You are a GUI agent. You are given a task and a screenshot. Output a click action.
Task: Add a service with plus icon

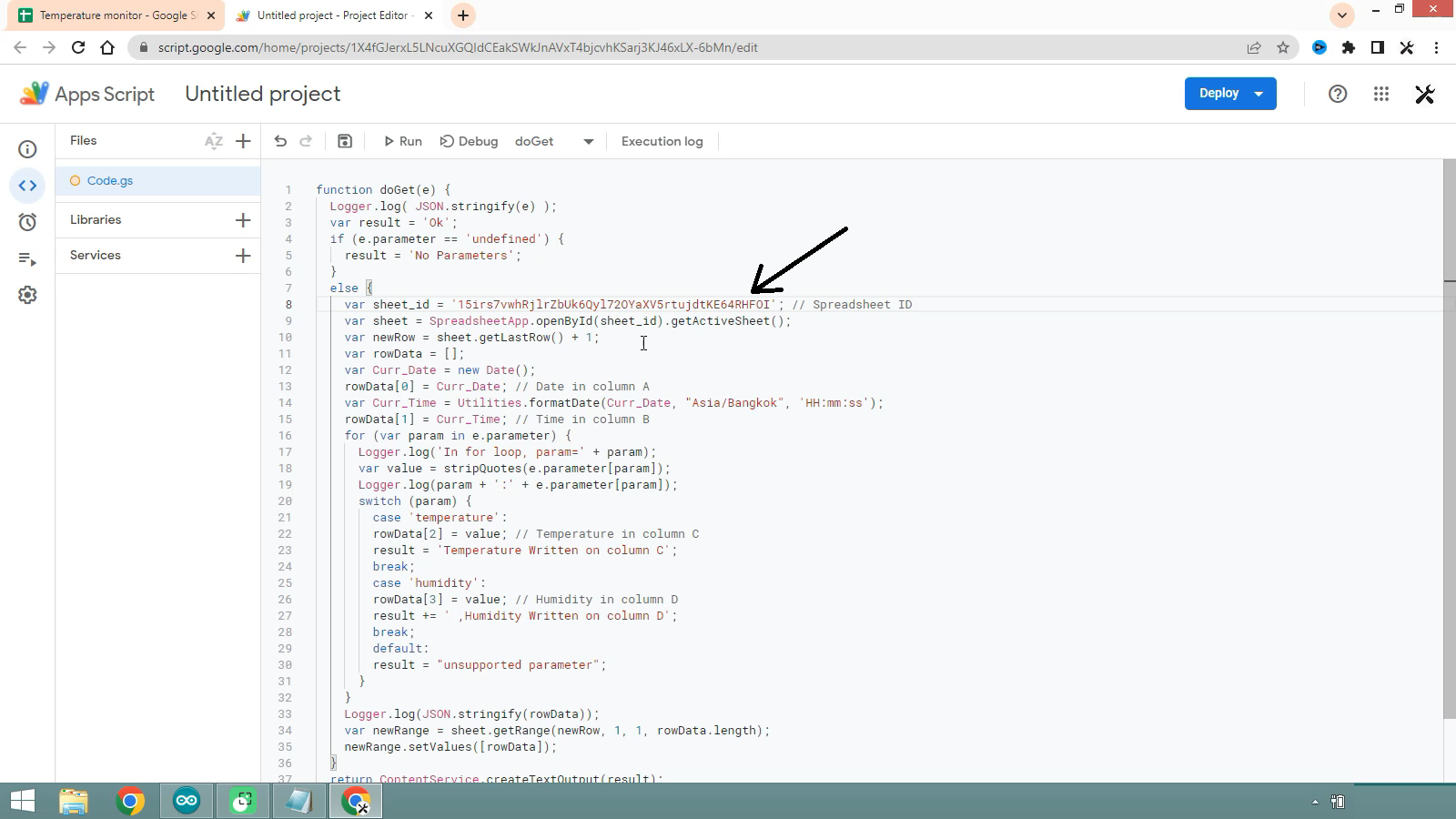pyautogui.click(x=243, y=256)
